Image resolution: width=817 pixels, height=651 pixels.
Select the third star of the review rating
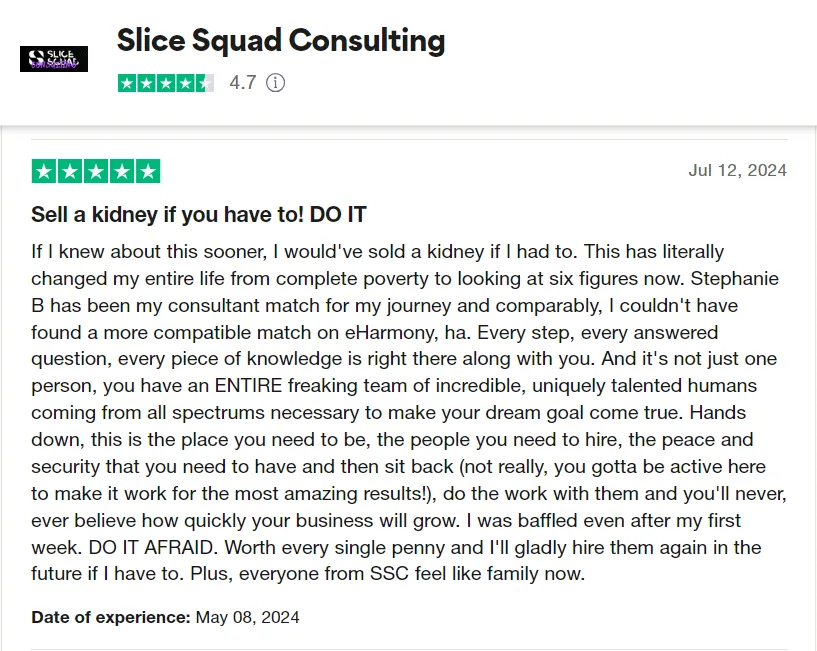[96, 171]
